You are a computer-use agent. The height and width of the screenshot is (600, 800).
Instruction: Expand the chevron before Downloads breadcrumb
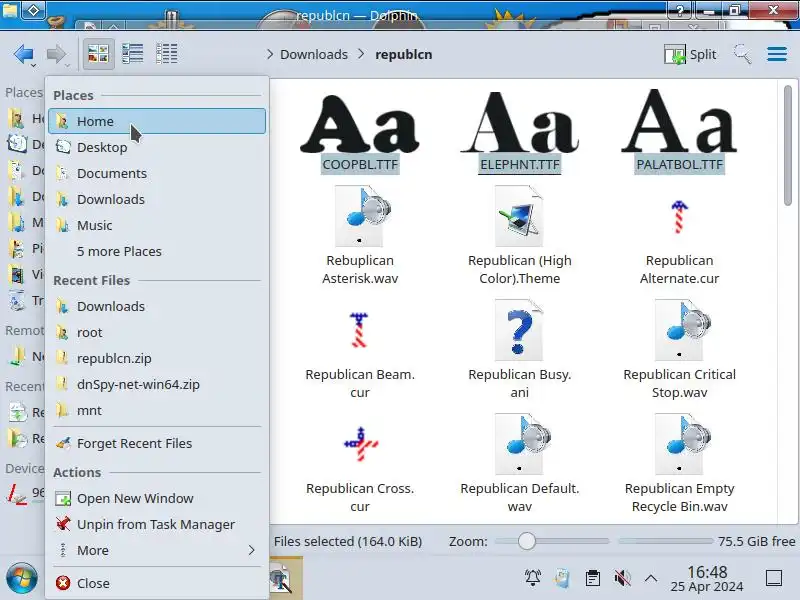[x=270, y=54]
